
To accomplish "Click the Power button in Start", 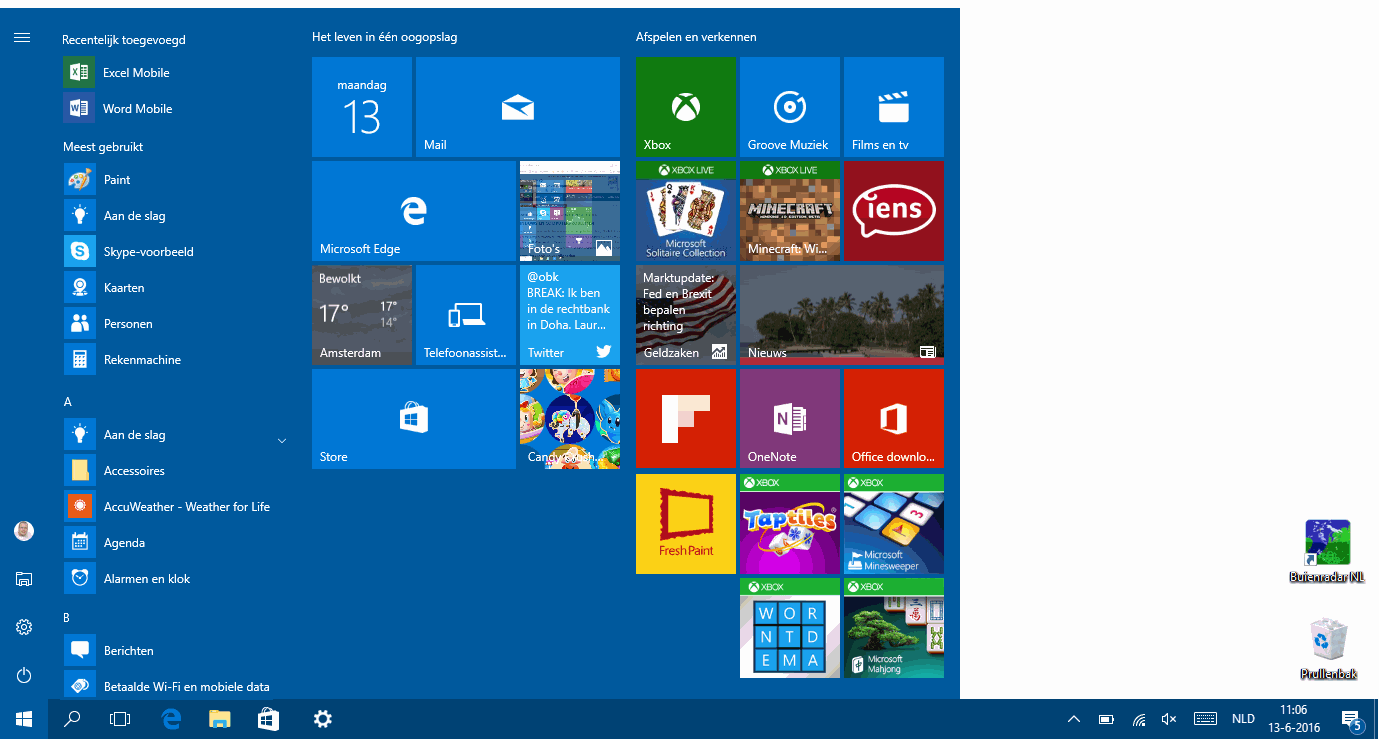I will pyautogui.click(x=24, y=675).
